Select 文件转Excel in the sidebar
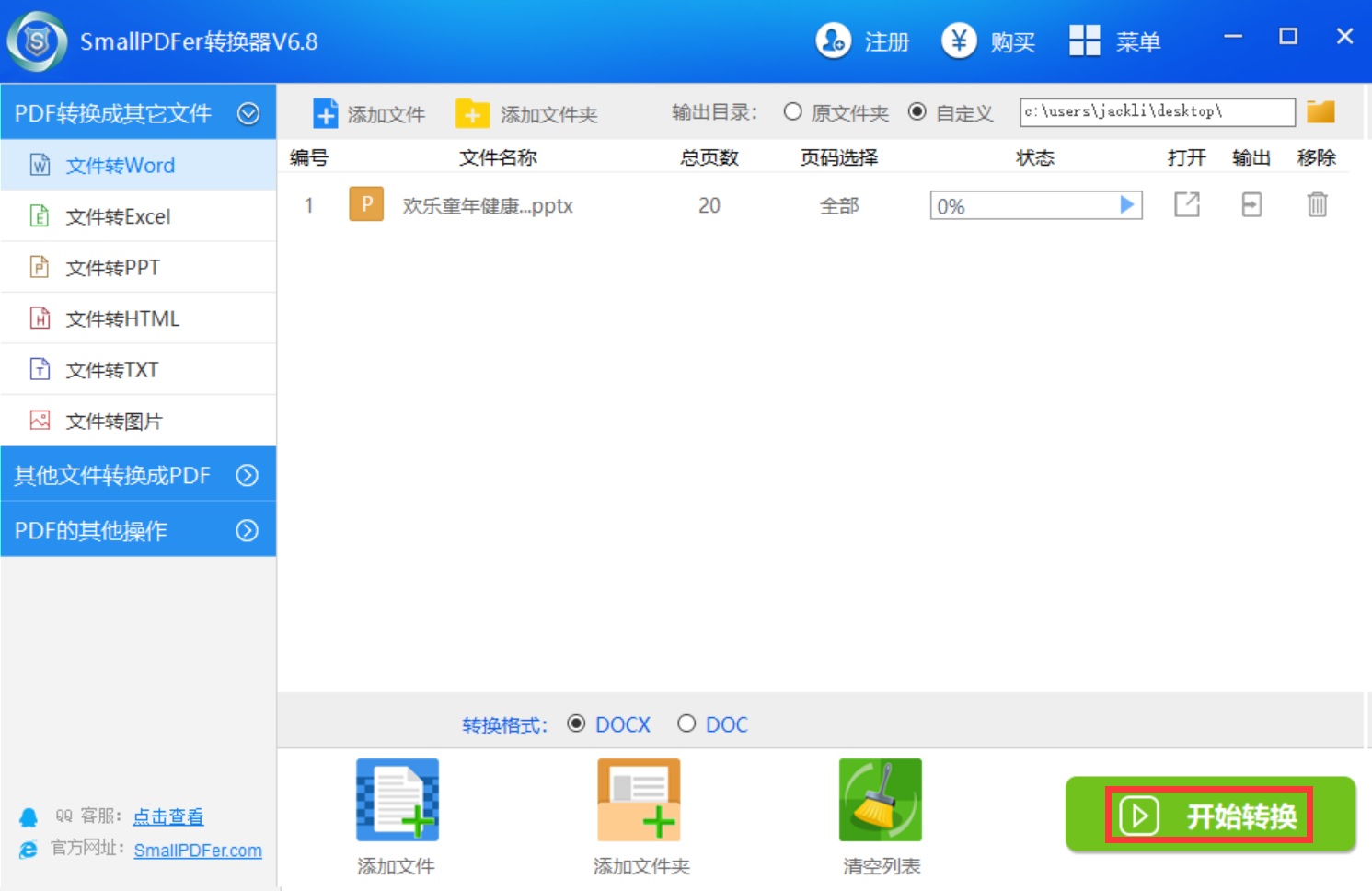Image resolution: width=1372 pixels, height=891 pixels. (138, 216)
